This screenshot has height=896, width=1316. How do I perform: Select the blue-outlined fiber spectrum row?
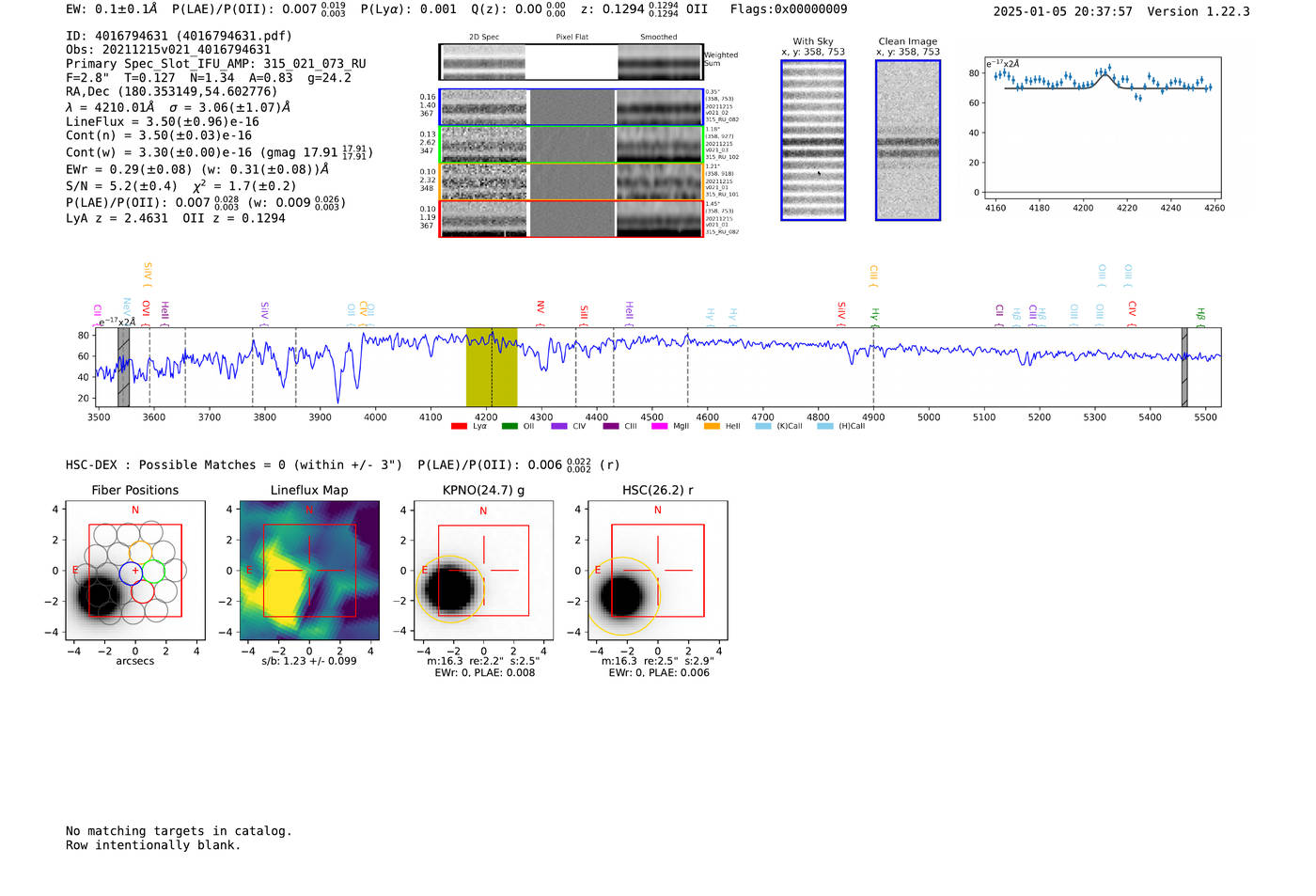pyautogui.click(x=572, y=107)
